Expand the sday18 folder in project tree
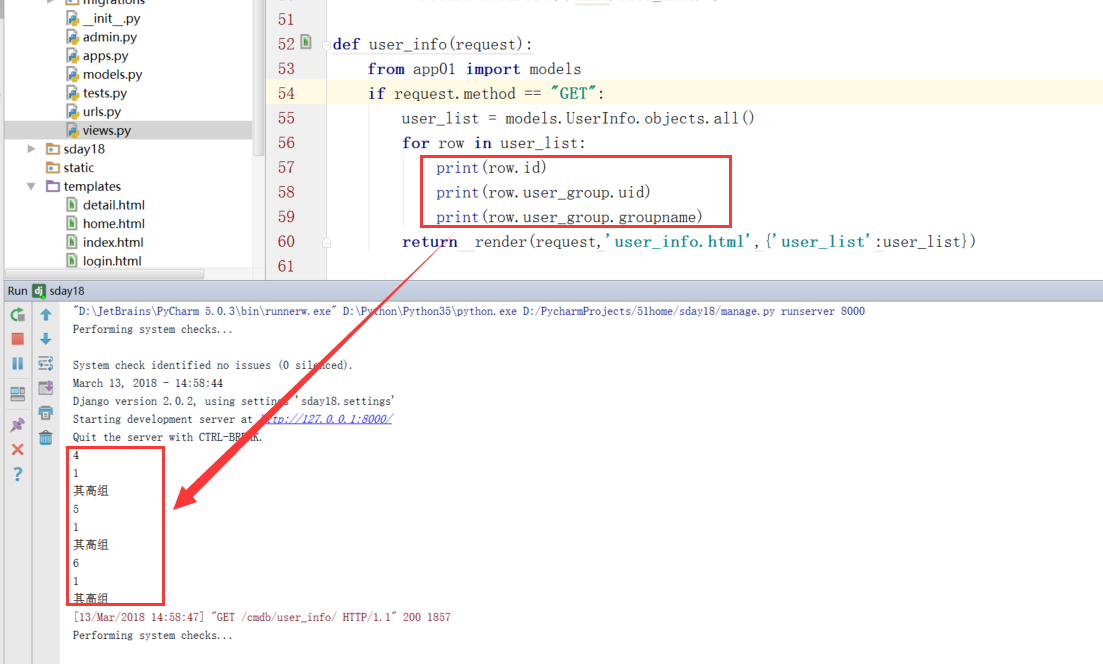Viewport: 1103px width, 664px height. tap(31, 148)
